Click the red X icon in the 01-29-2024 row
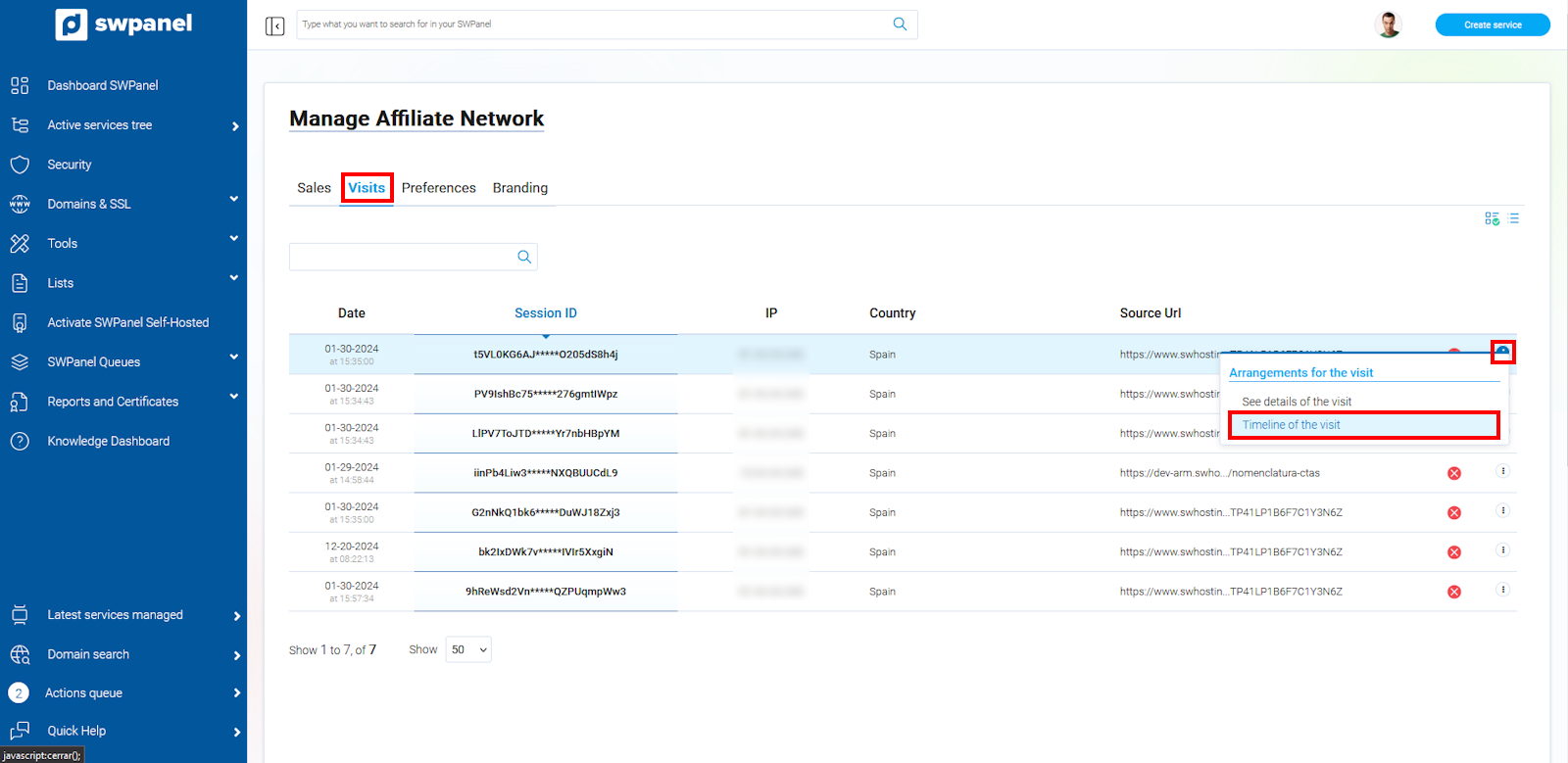The height and width of the screenshot is (763, 1568). (1454, 473)
